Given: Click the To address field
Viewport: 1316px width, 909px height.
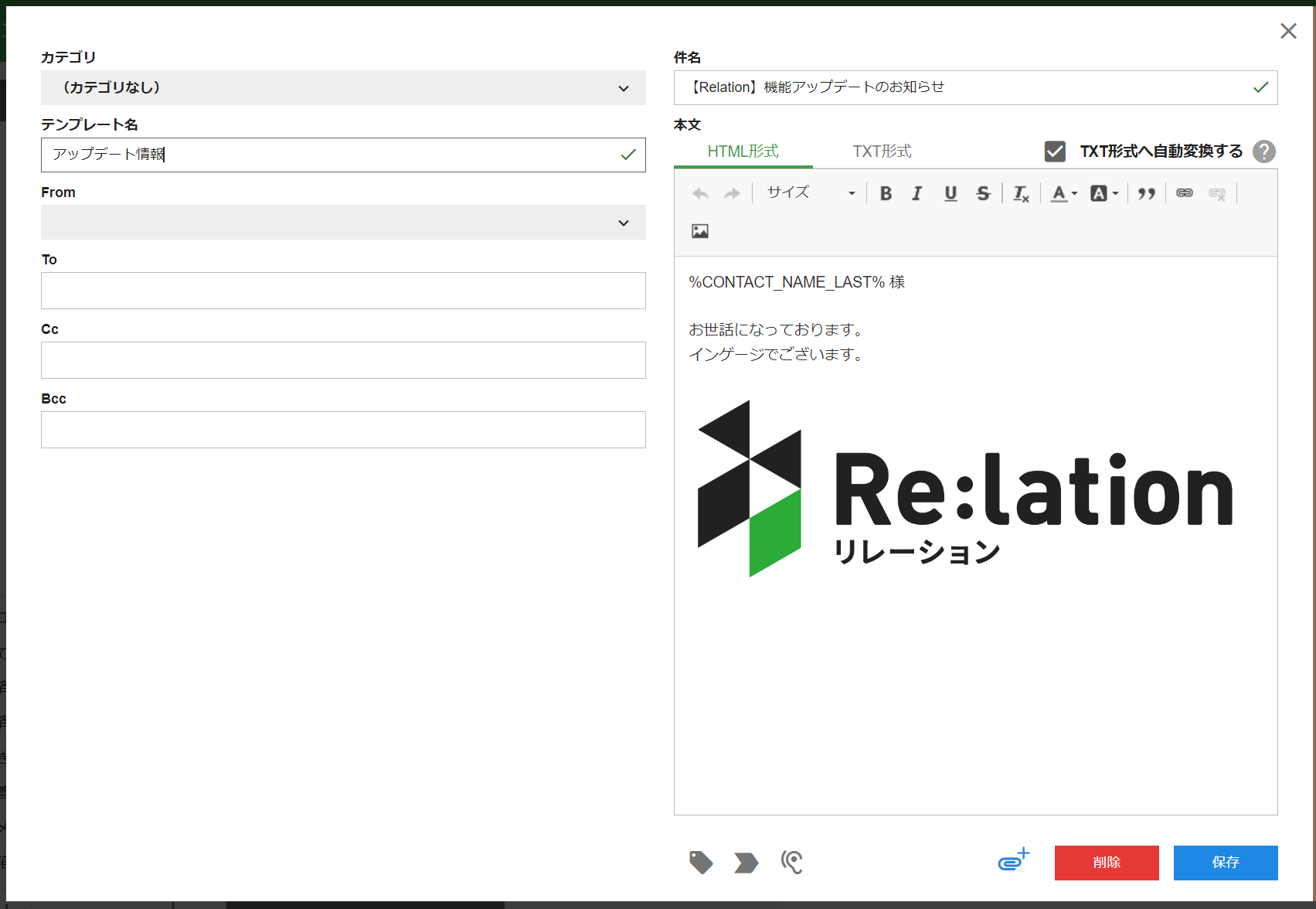Looking at the screenshot, I should [x=343, y=291].
